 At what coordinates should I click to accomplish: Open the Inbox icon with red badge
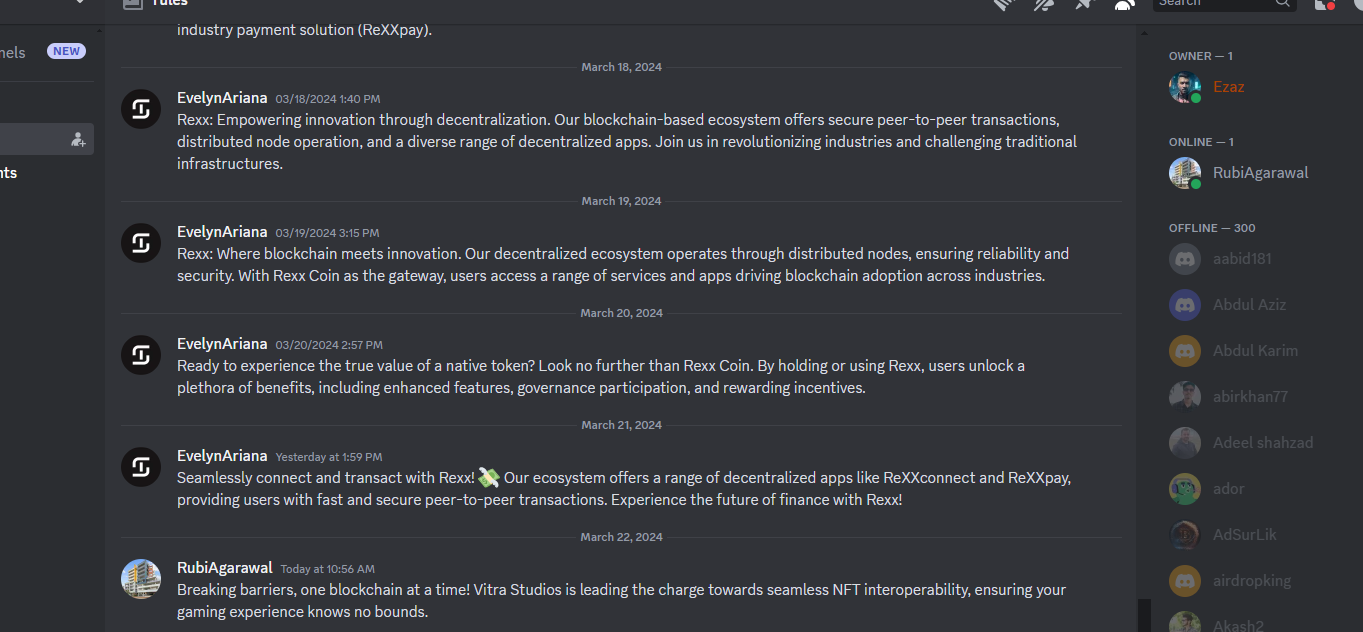[x=1323, y=4]
